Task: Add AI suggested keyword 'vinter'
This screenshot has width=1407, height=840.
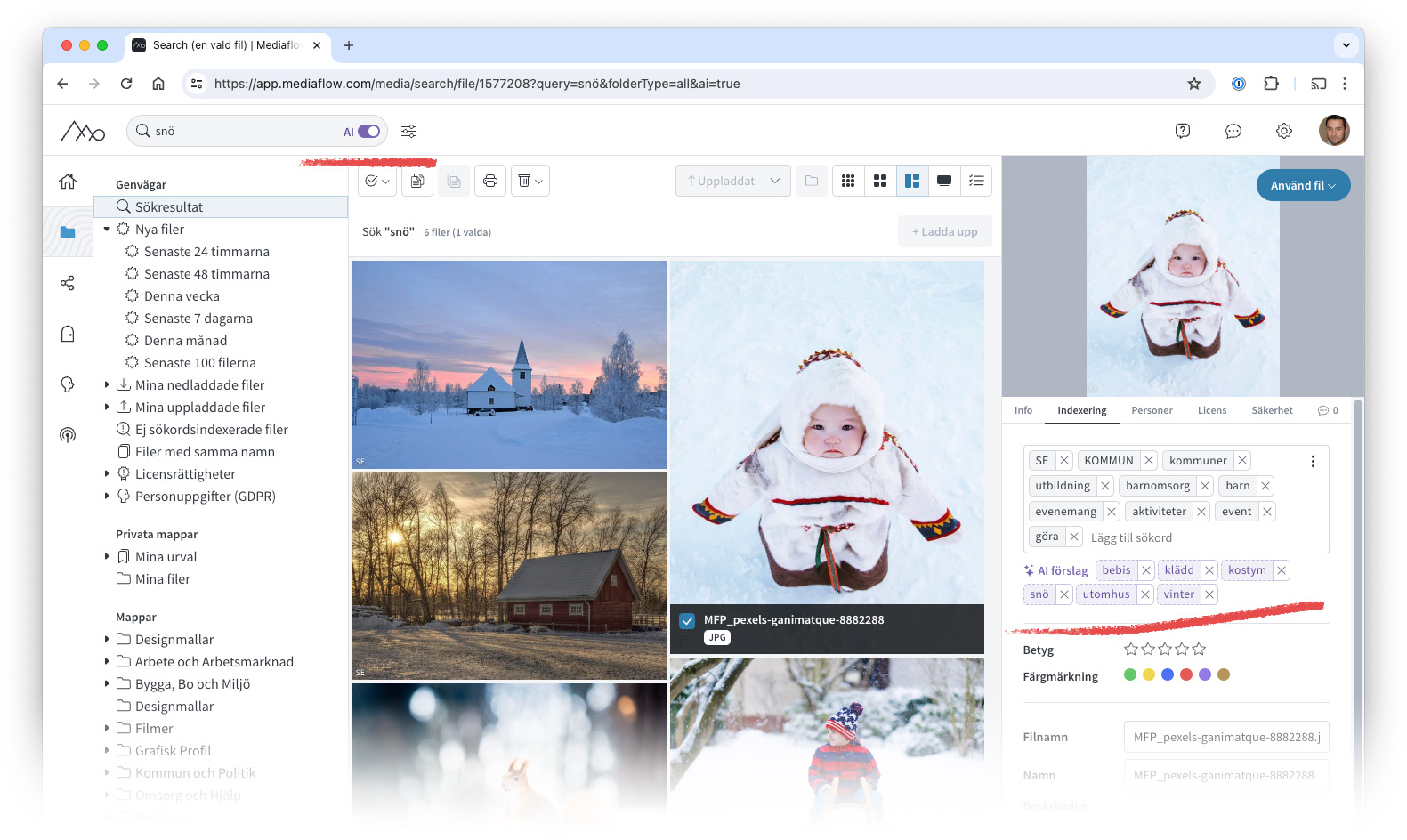Action: click(1178, 594)
